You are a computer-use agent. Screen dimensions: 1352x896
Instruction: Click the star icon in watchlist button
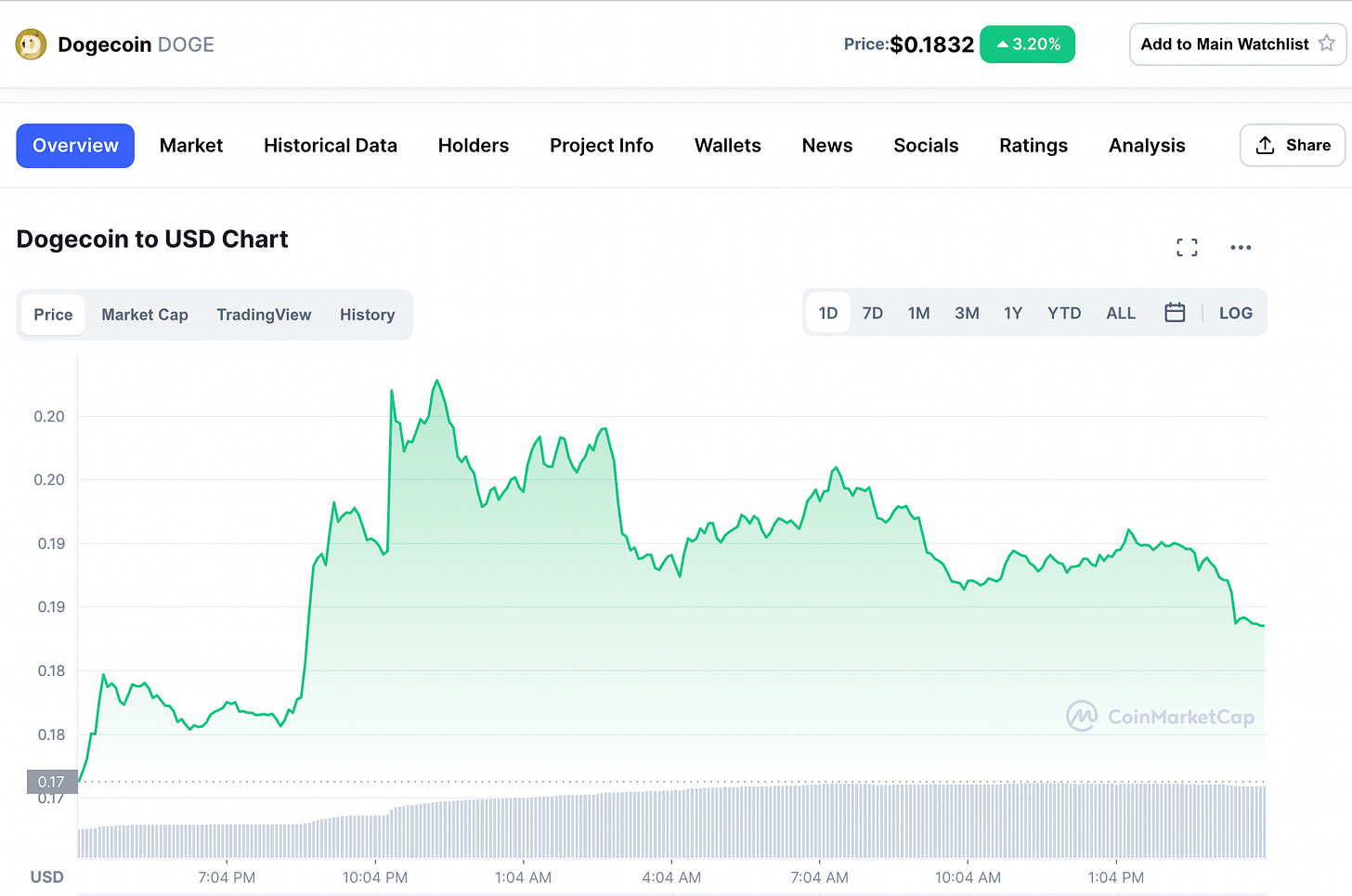[x=1327, y=44]
